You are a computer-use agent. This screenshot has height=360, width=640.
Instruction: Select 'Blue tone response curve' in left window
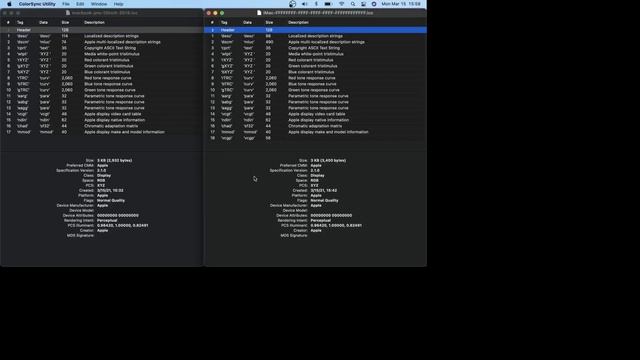101,84
